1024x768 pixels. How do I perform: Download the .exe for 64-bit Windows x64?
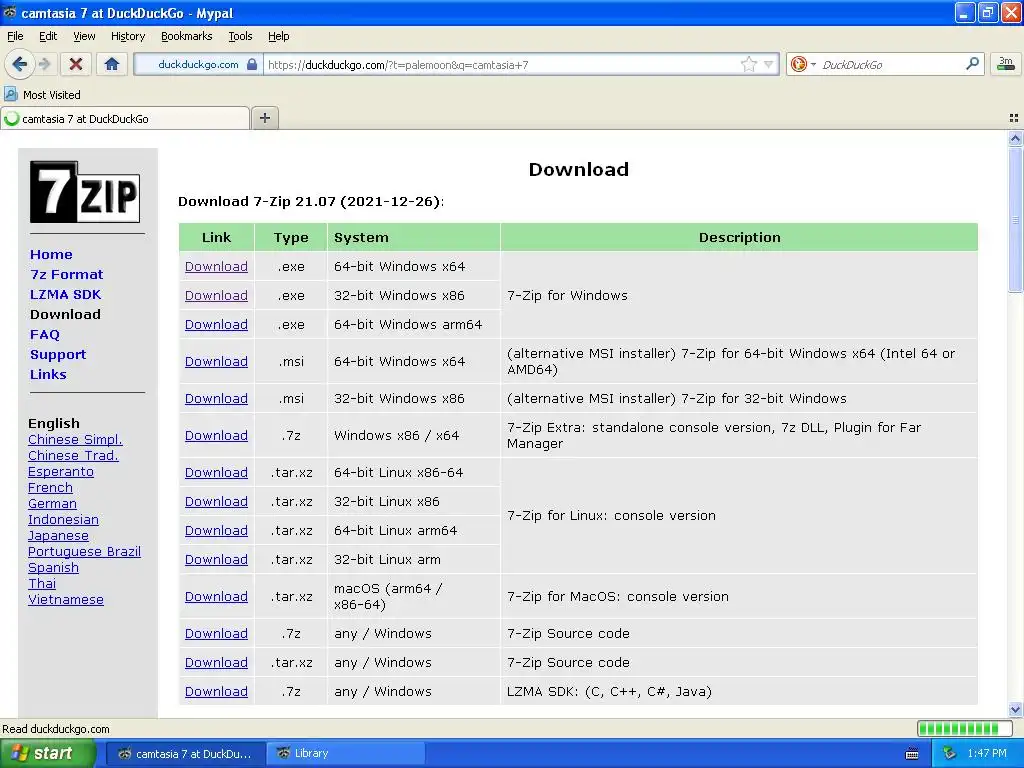(216, 266)
